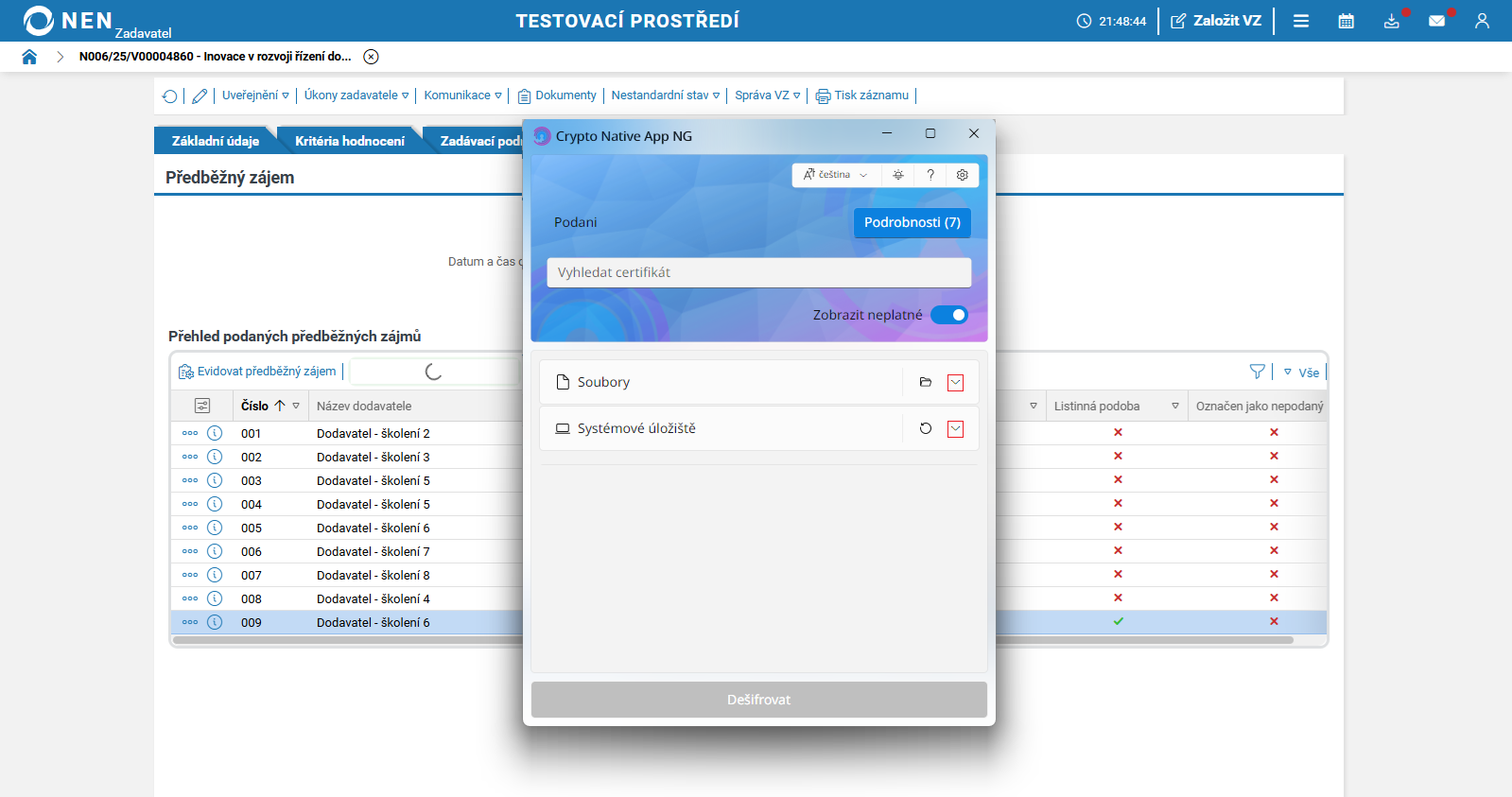
Task: Select row Dodavatel - školení 2
Action: [x=374, y=433]
